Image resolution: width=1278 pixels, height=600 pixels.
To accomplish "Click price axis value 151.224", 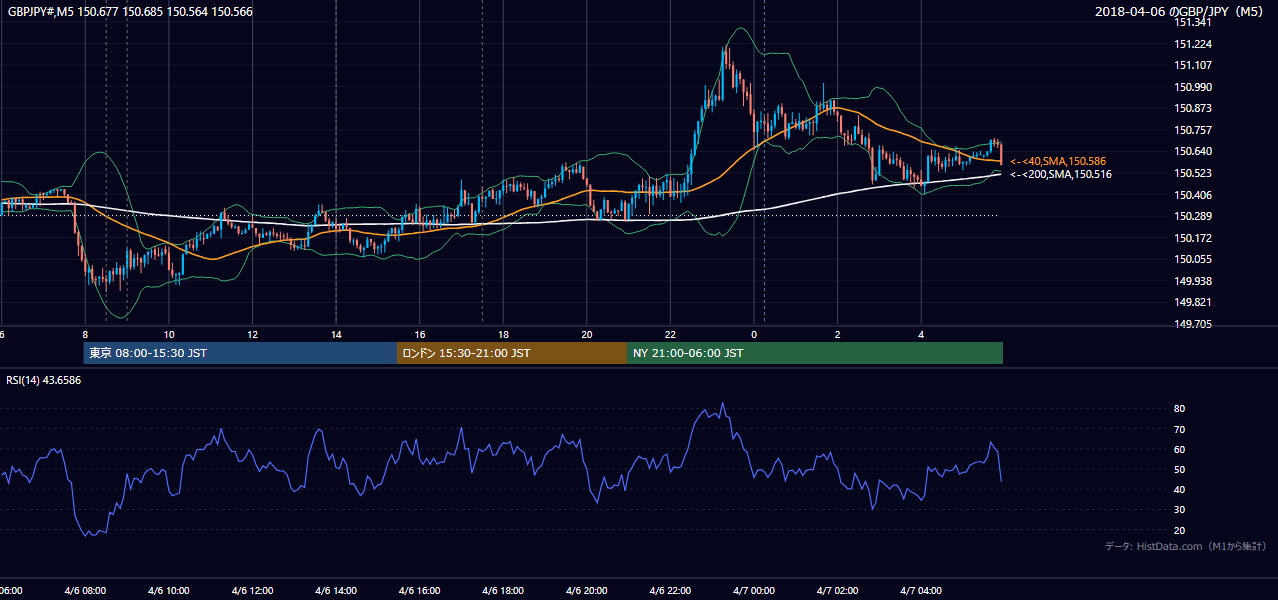I will pyautogui.click(x=1193, y=44).
